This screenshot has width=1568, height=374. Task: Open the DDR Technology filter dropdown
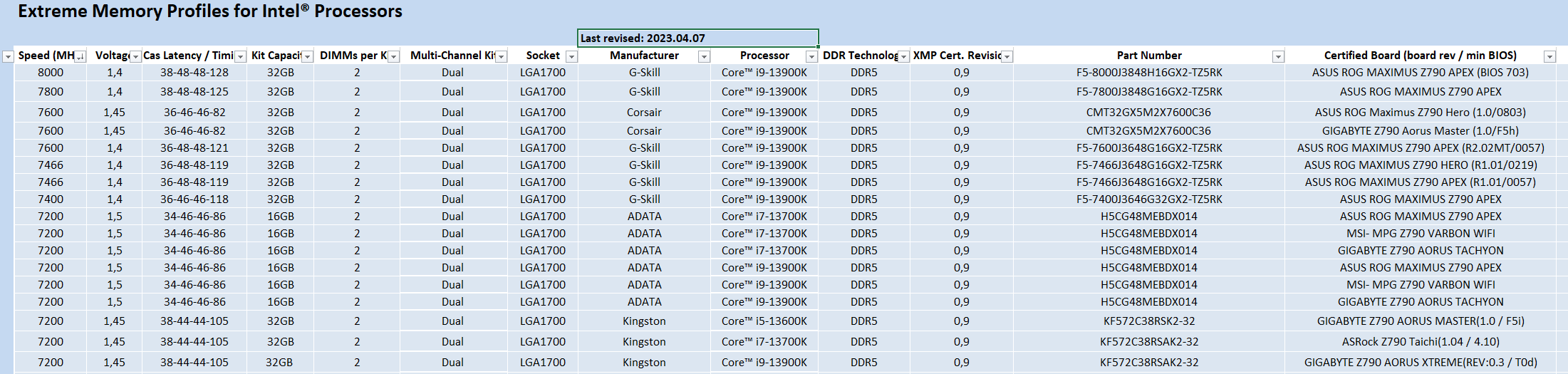903,56
